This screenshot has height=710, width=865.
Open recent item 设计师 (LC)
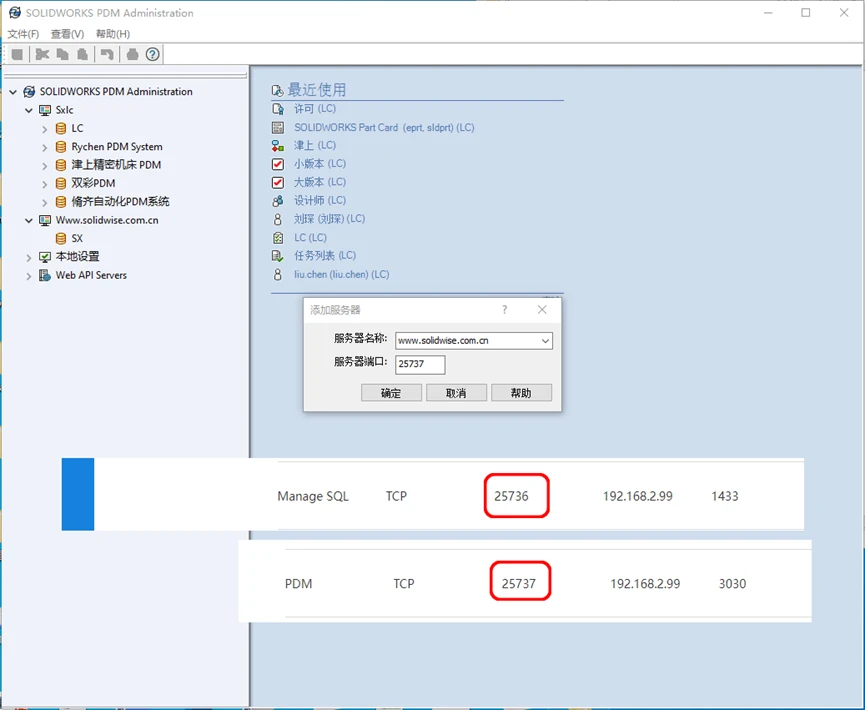coord(319,201)
